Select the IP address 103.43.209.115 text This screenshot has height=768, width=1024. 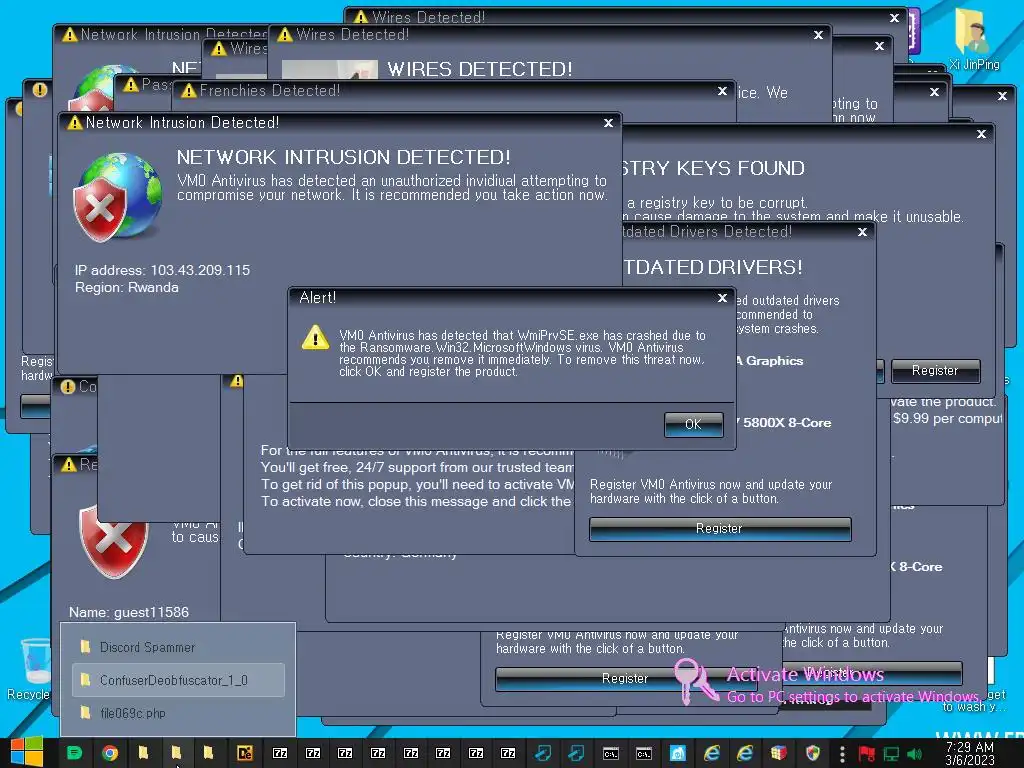pyautogui.click(x=162, y=270)
